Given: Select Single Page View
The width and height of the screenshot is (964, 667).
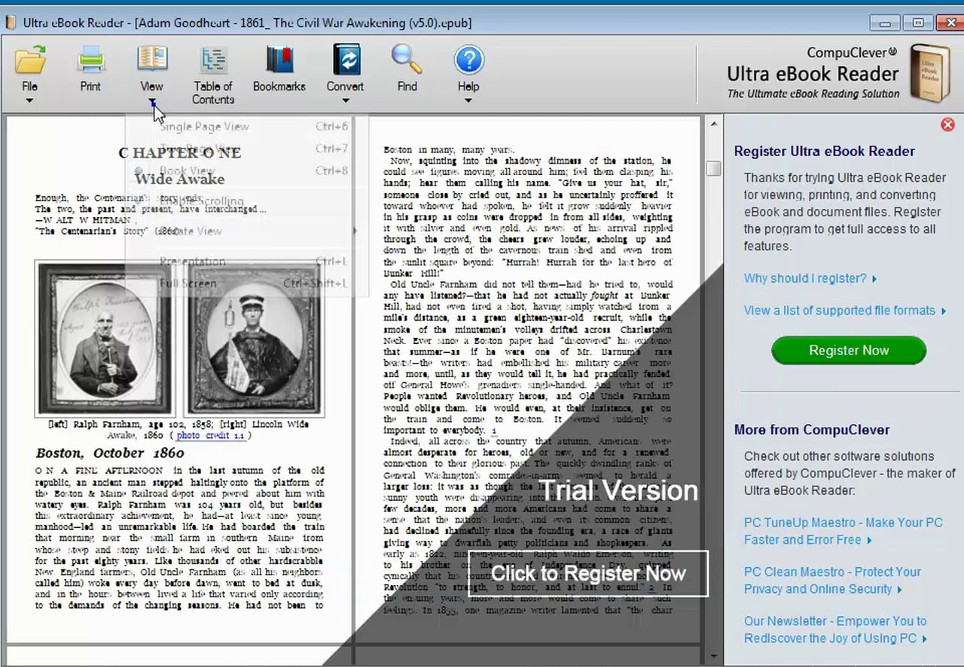Looking at the screenshot, I should coord(204,127).
